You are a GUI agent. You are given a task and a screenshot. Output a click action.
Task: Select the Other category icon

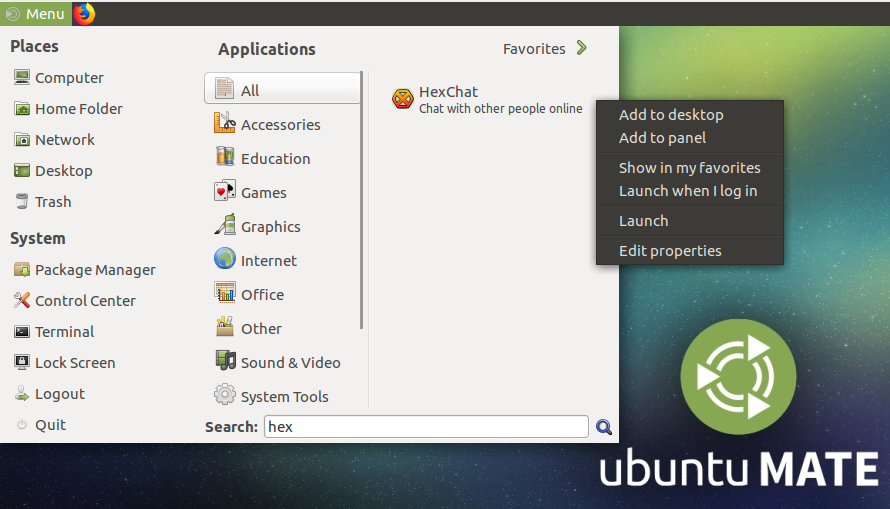coord(225,327)
